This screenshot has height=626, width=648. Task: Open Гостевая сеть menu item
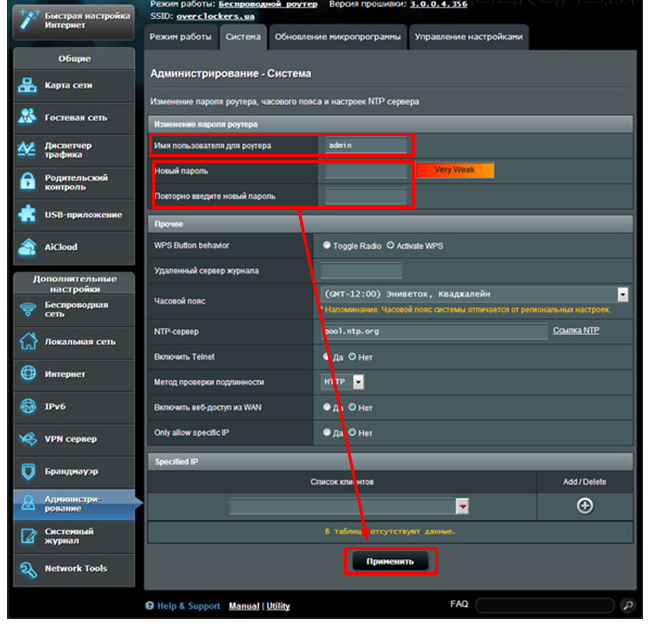coord(74,118)
